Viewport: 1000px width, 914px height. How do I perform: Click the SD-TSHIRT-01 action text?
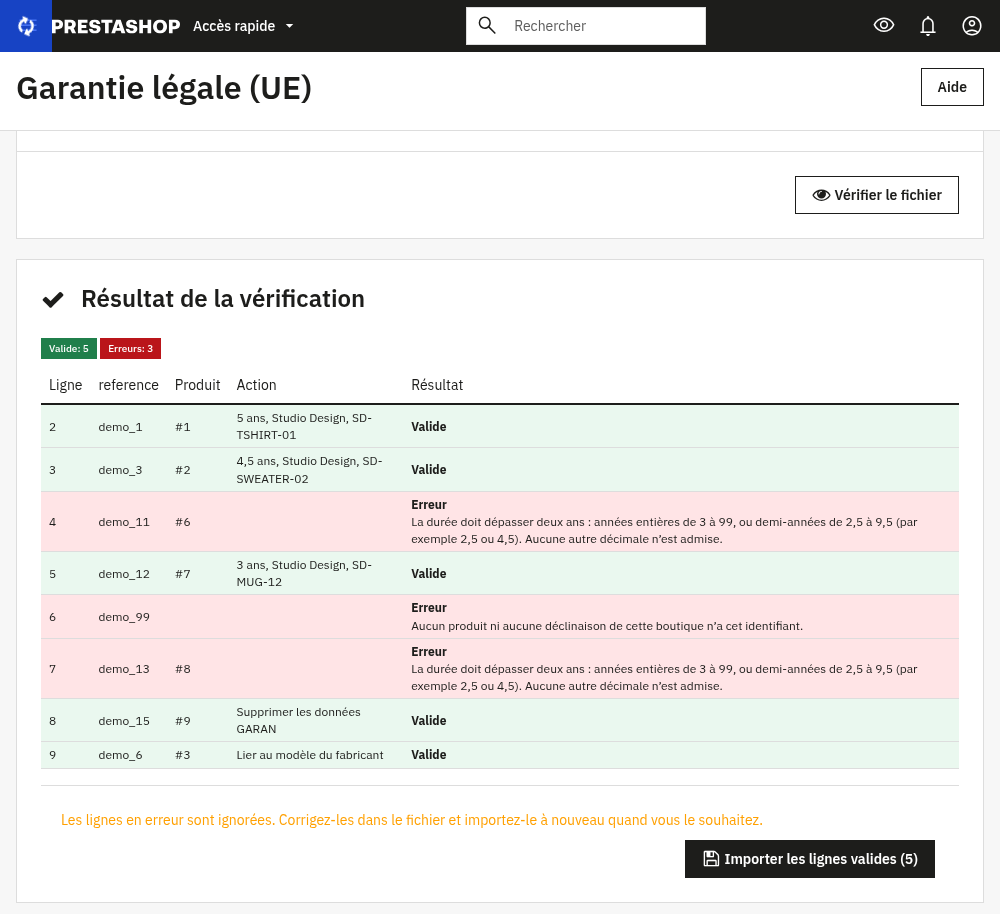[304, 427]
